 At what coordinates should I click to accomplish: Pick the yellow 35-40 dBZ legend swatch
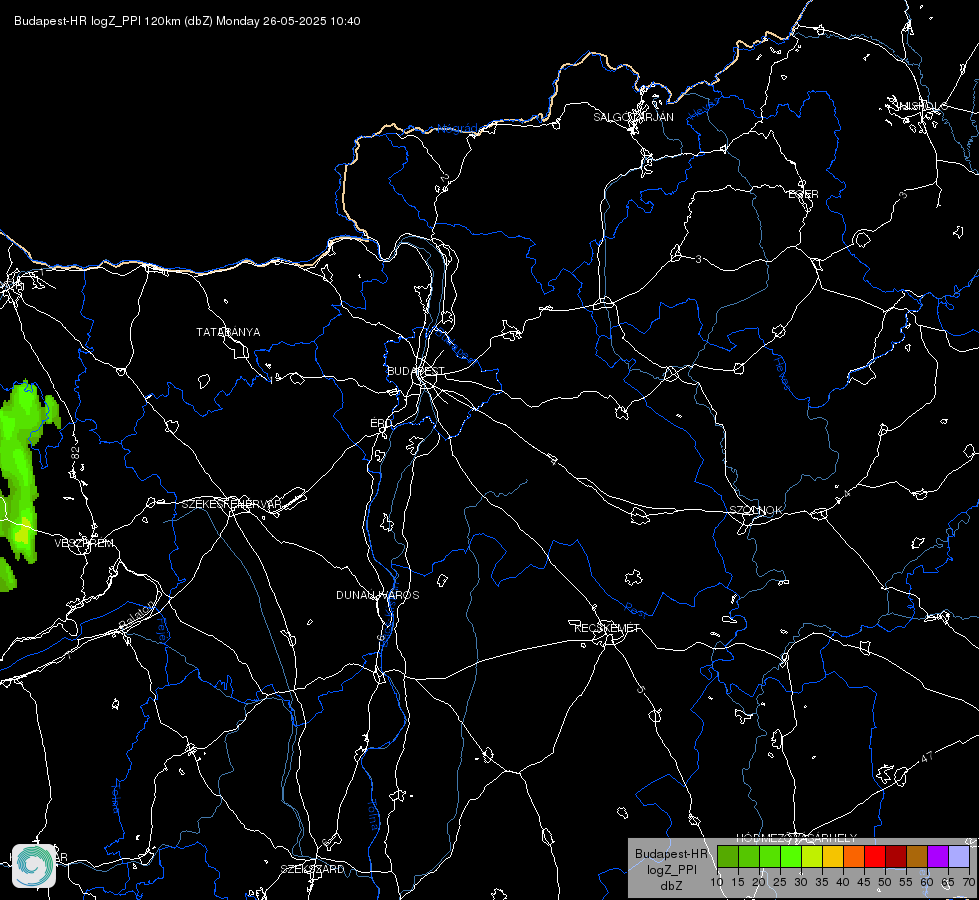833,856
